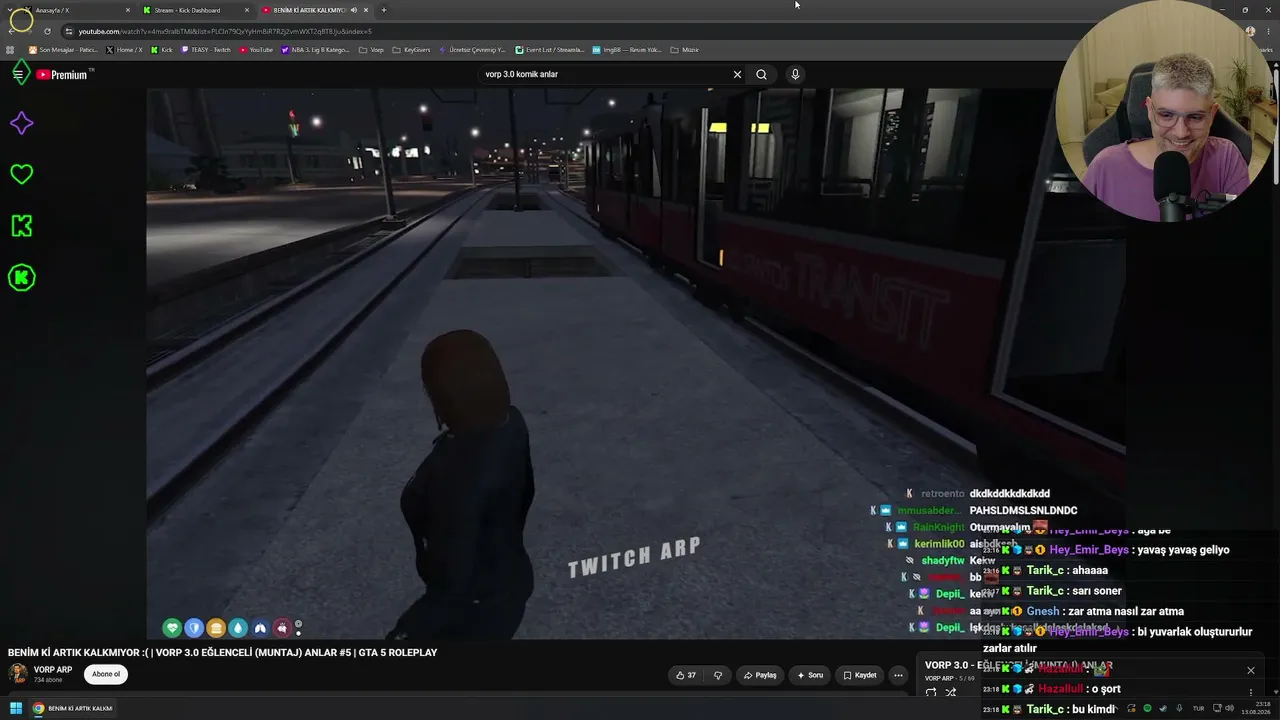Click the video title text BENİM Kİ ARTIK KALKMIYOR

[222, 653]
